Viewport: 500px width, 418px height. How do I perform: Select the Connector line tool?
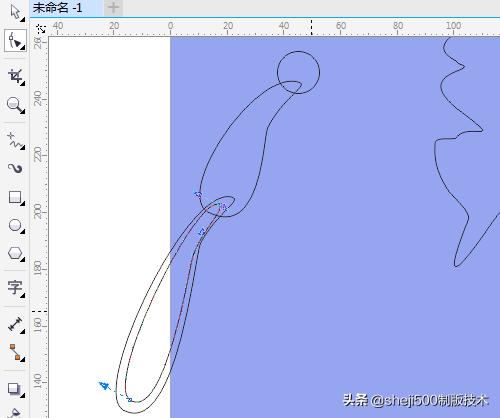pos(16,352)
